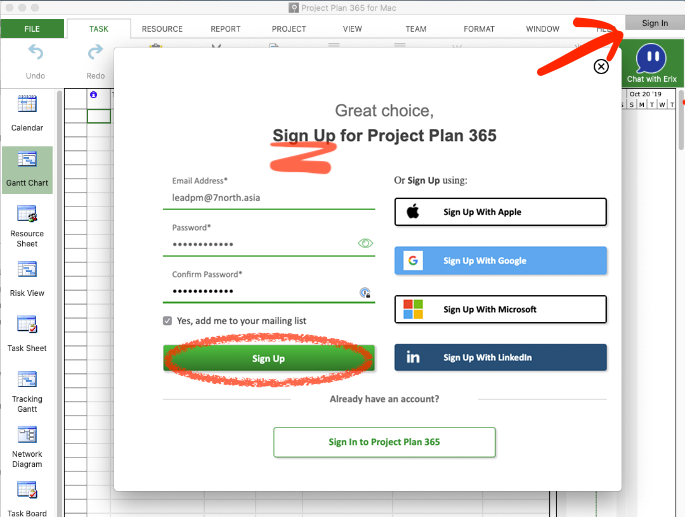This screenshot has height=517, width=685.
Task: Open the VIEW tab
Action: 352,29
